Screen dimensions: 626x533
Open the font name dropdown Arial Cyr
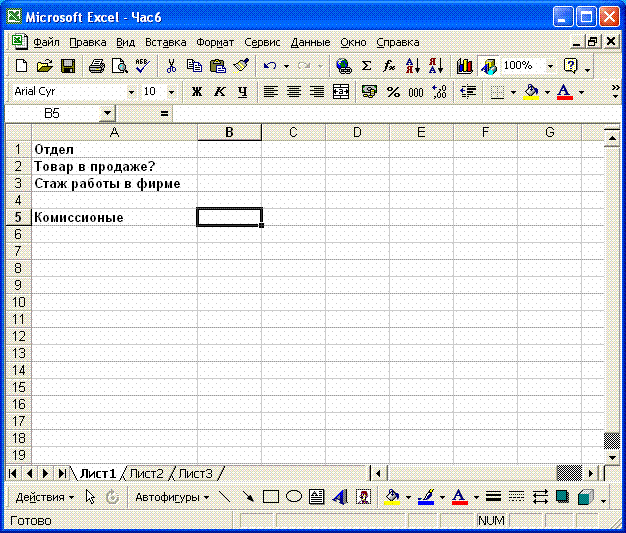pyautogui.click(x=131, y=92)
